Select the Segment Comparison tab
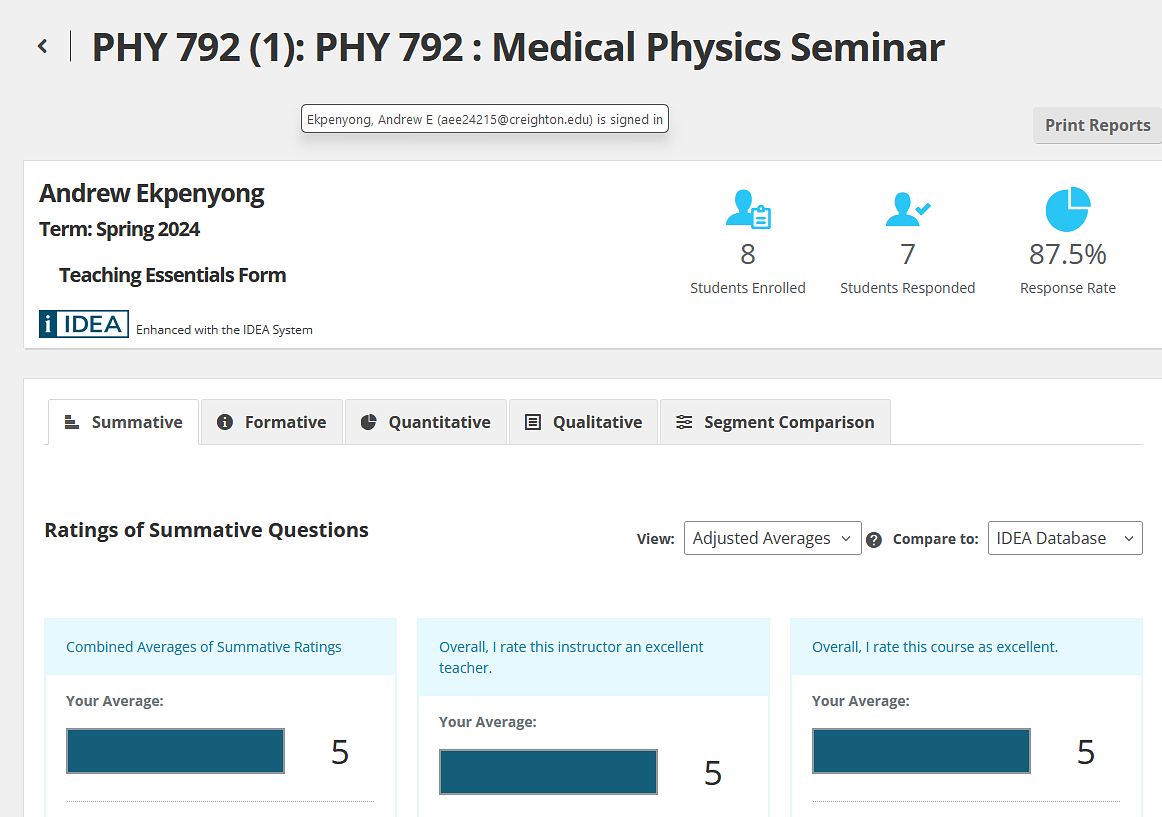 (775, 422)
